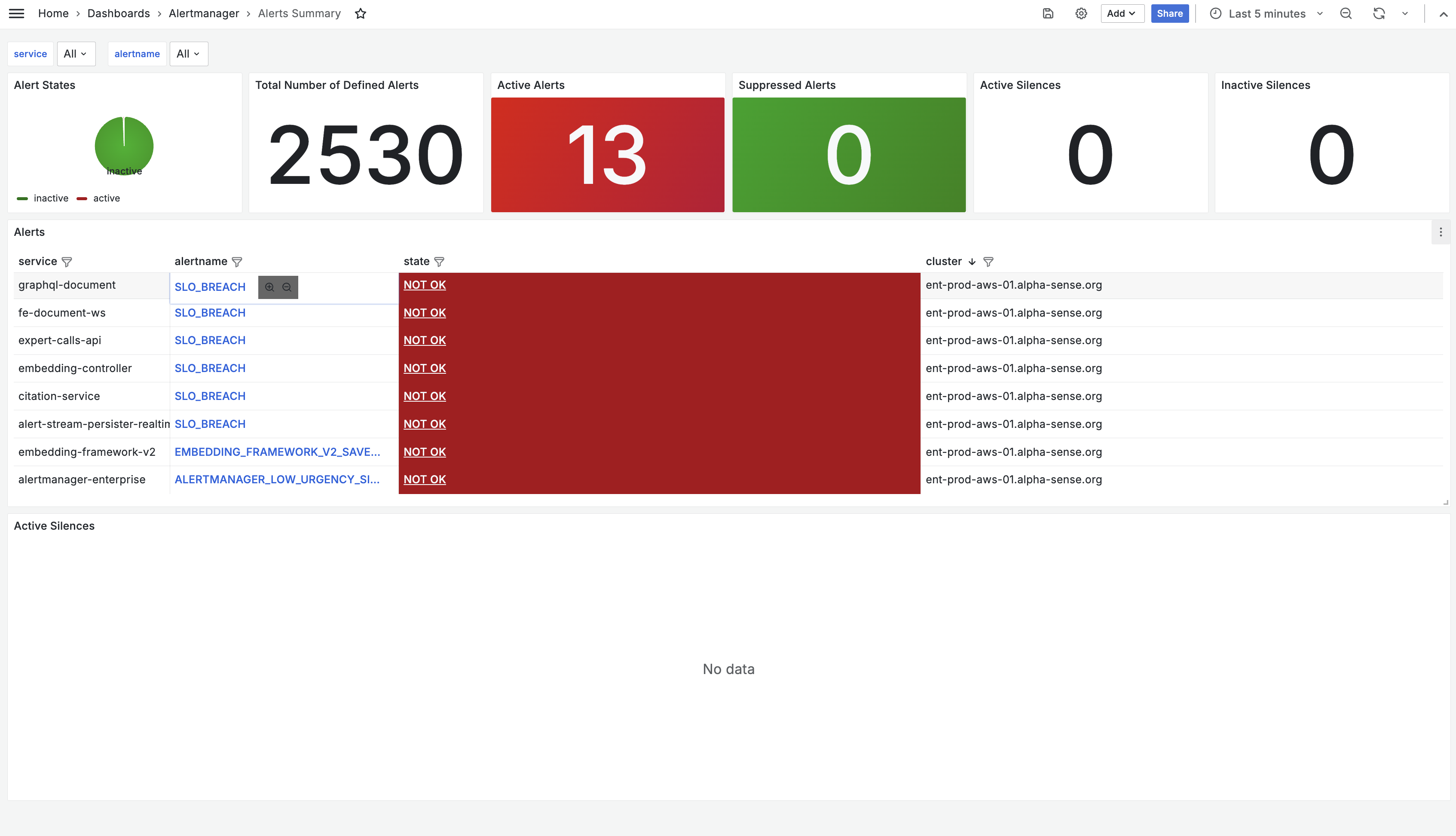Go to Home breadcrumb
The height and width of the screenshot is (836, 1456).
pos(53,13)
